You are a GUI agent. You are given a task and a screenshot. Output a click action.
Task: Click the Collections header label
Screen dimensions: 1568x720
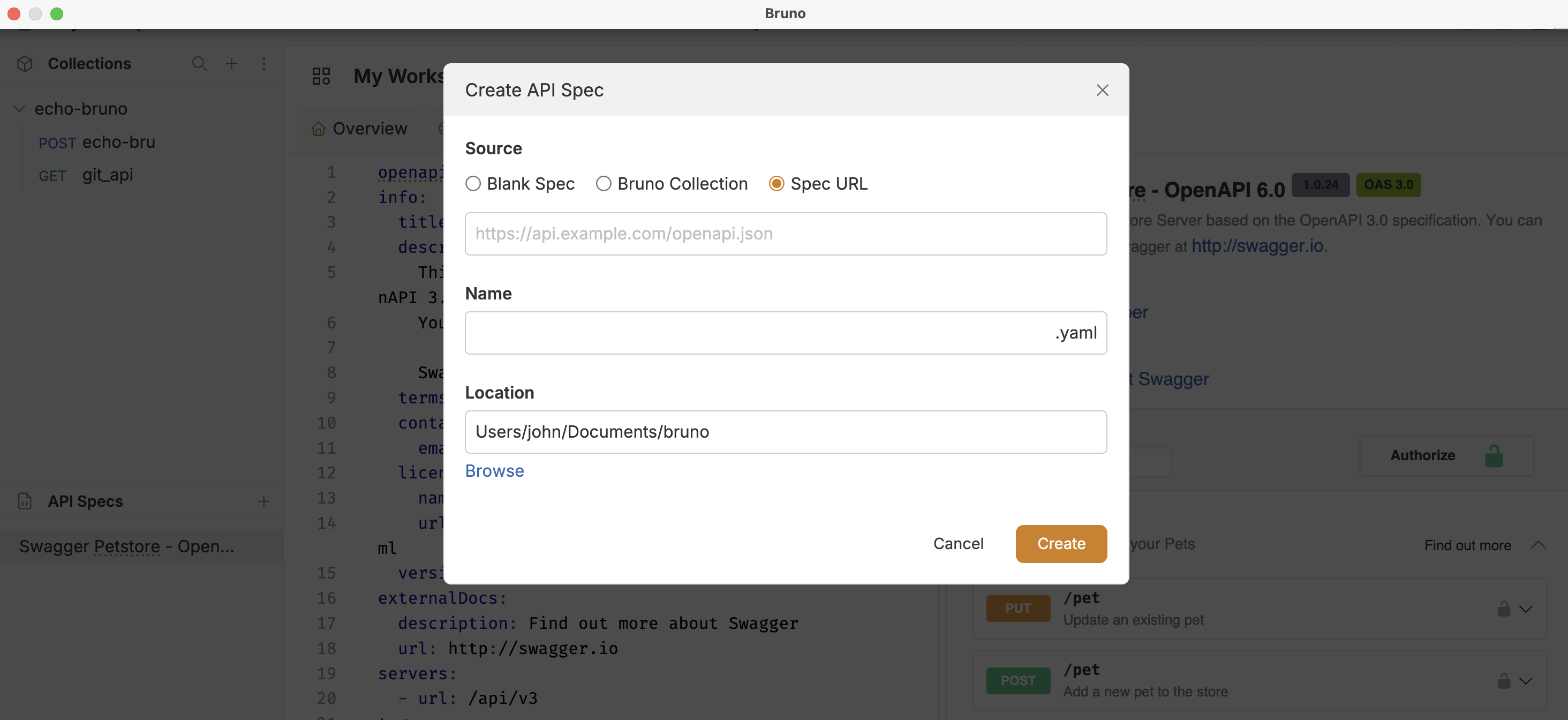click(89, 63)
